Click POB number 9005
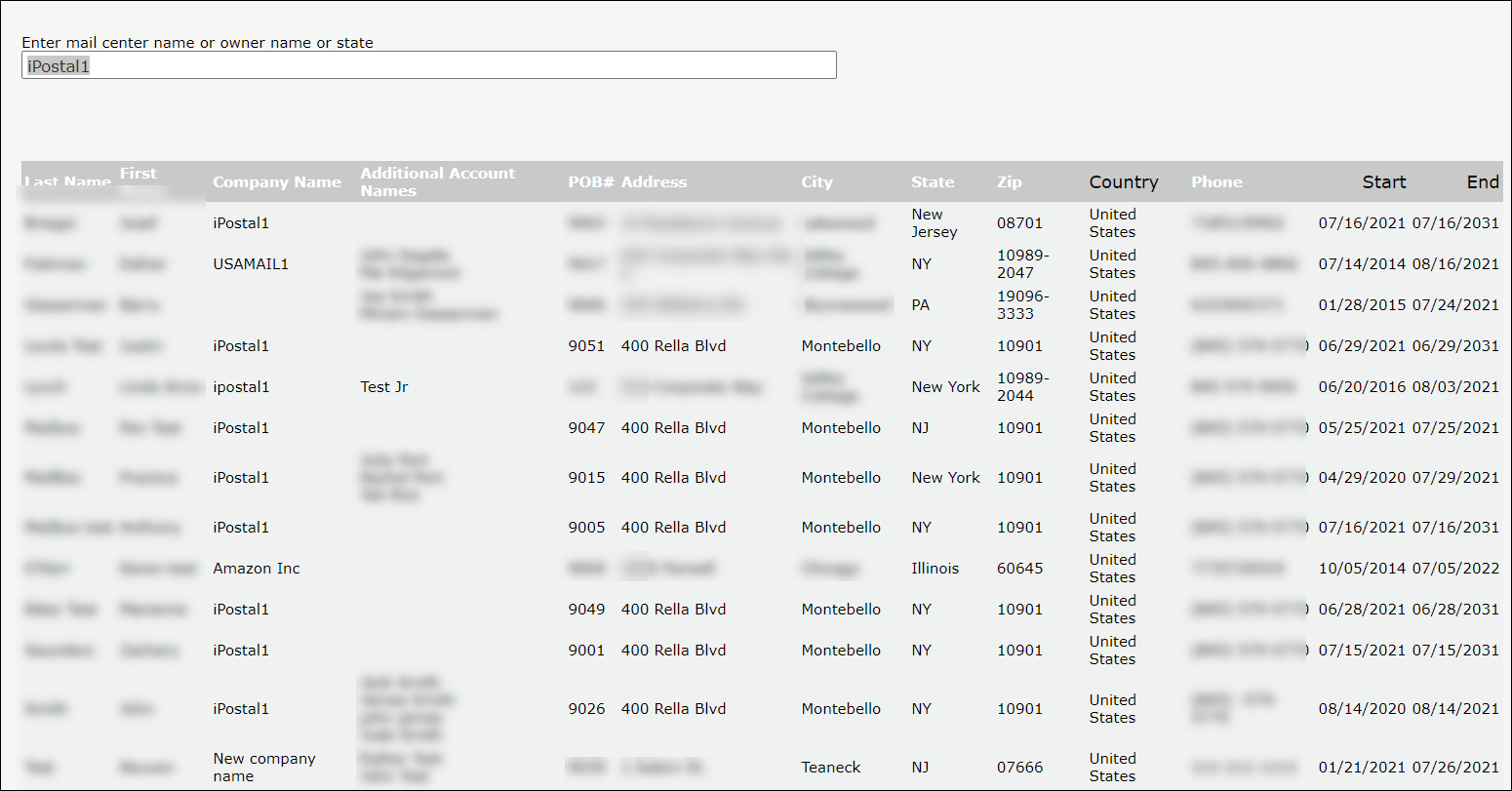The height and width of the screenshot is (791, 1512). tap(586, 528)
